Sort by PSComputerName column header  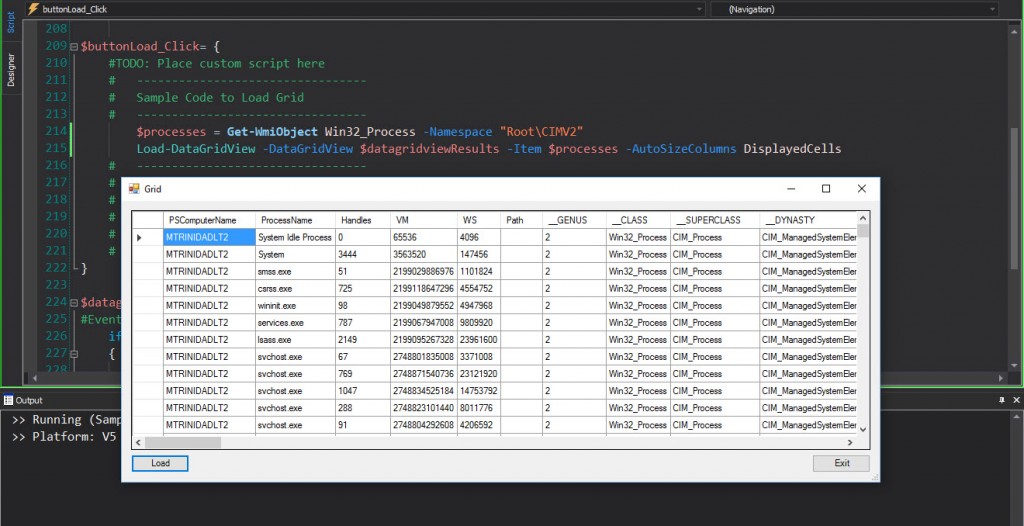[209, 220]
